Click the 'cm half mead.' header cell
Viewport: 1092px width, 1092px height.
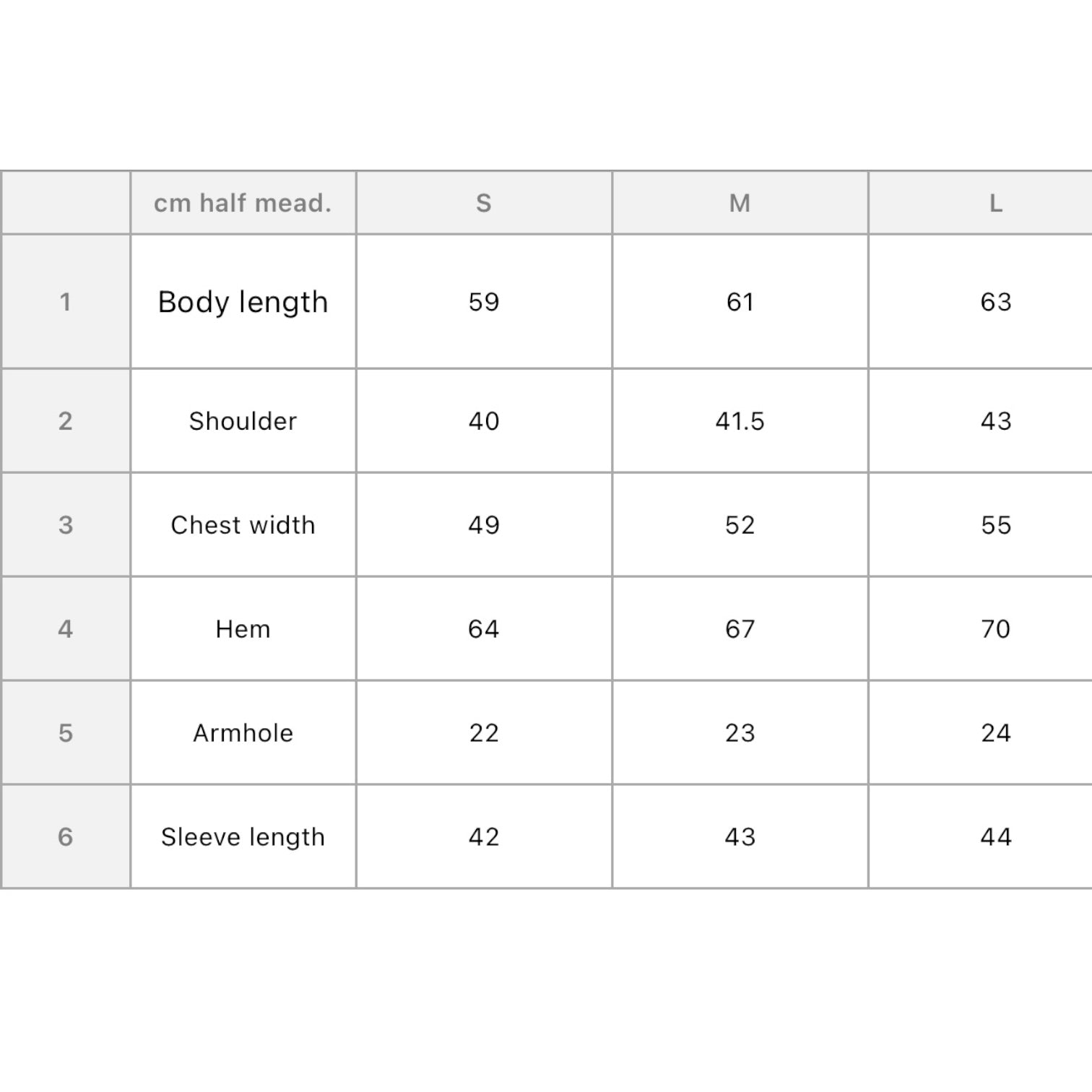tap(243, 203)
